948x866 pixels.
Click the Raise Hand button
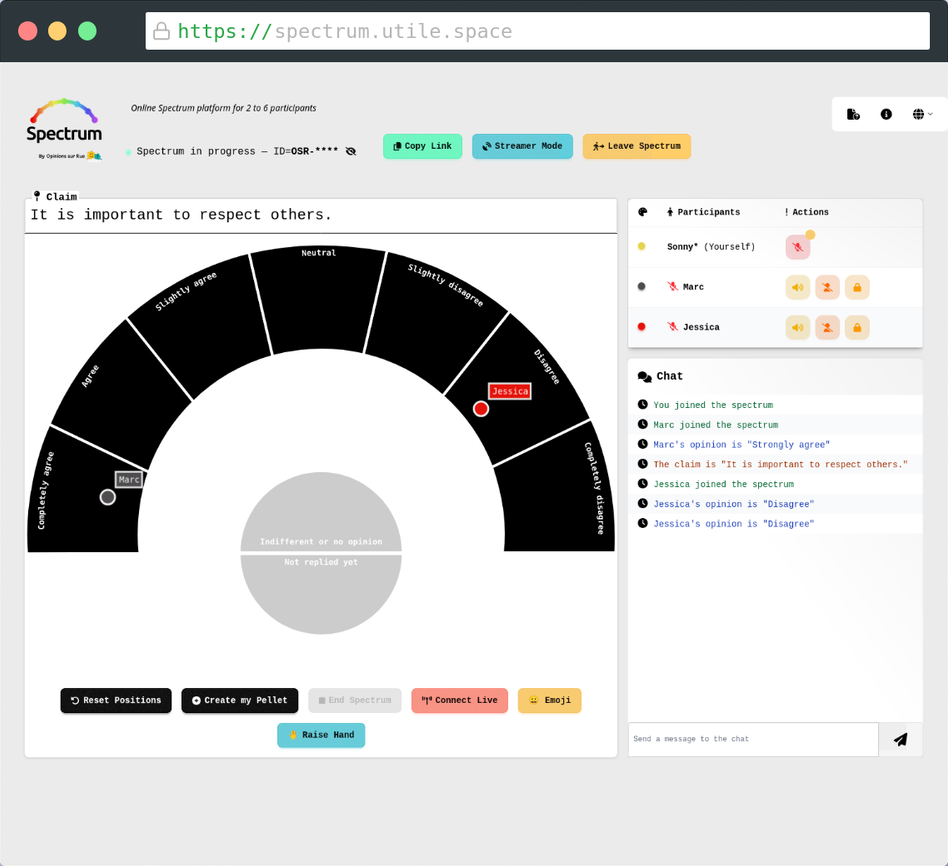321,735
